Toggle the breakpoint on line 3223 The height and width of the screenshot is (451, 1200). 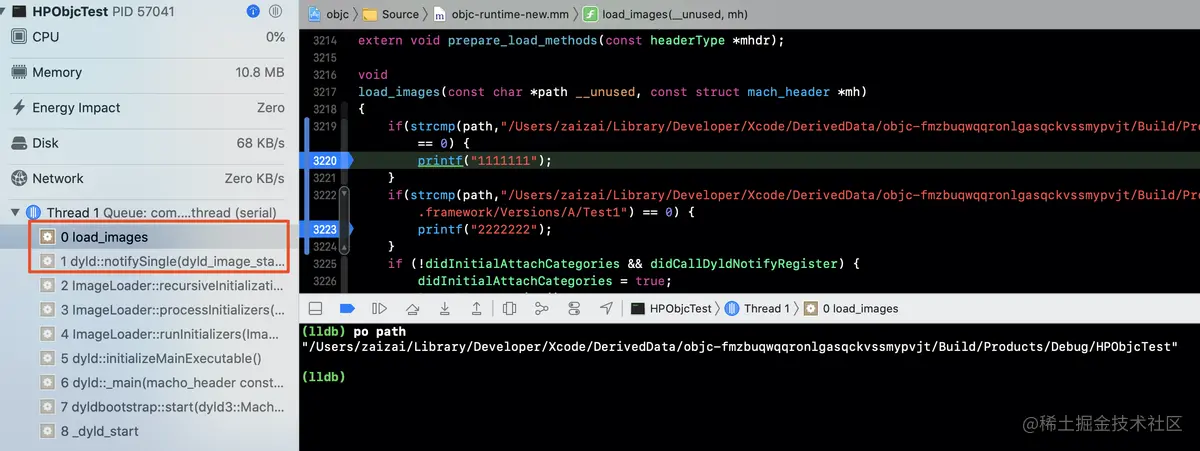tap(328, 229)
